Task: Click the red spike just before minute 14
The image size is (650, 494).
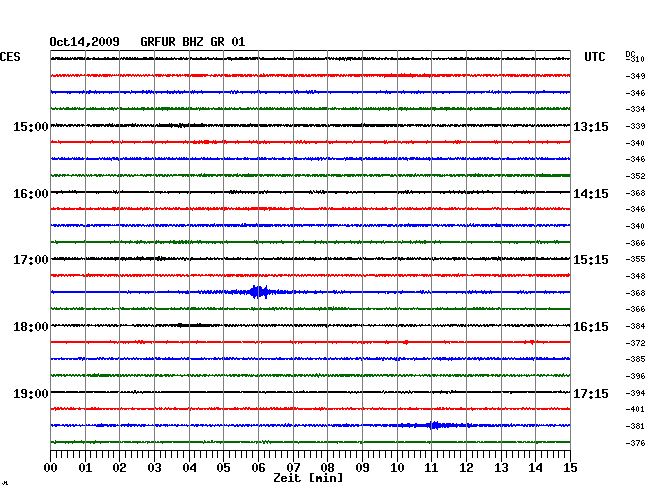Action: (x=532, y=342)
